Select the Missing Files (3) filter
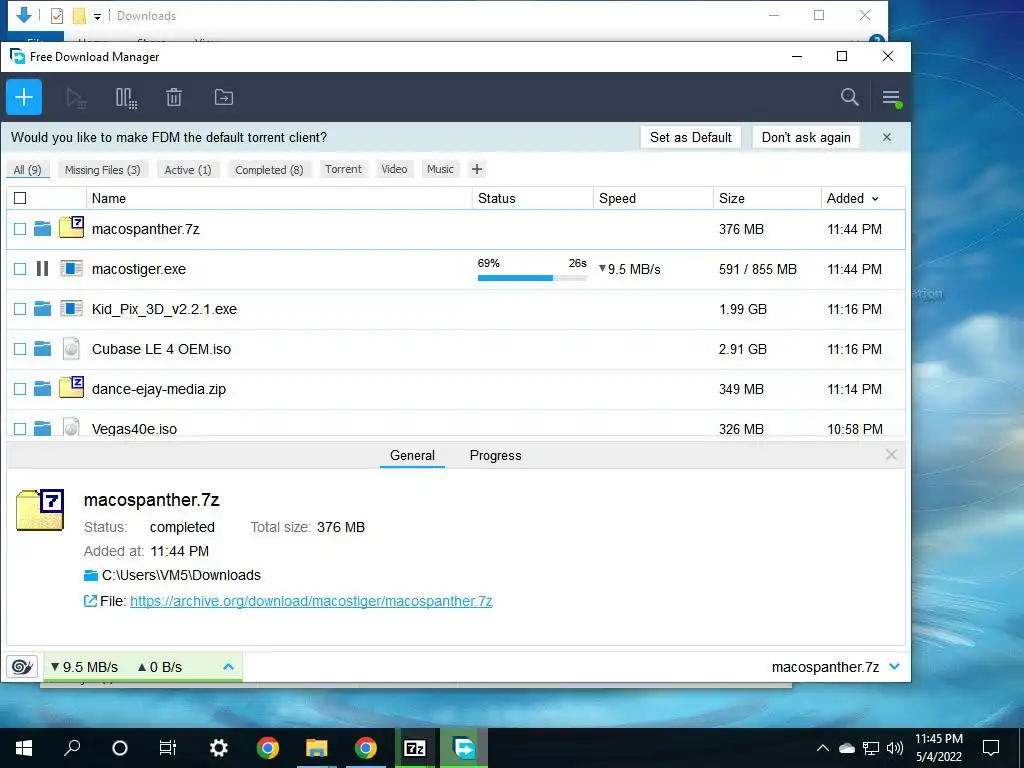This screenshot has height=768, width=1024. tap(103, 170)
